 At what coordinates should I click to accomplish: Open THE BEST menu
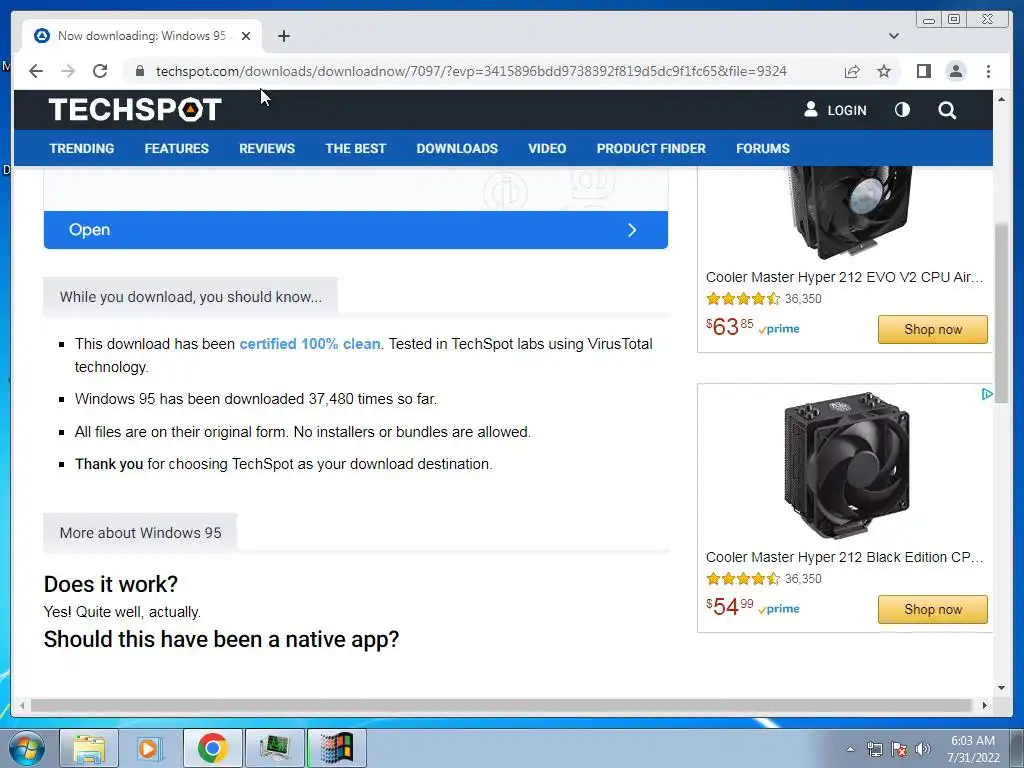(356, 148)
